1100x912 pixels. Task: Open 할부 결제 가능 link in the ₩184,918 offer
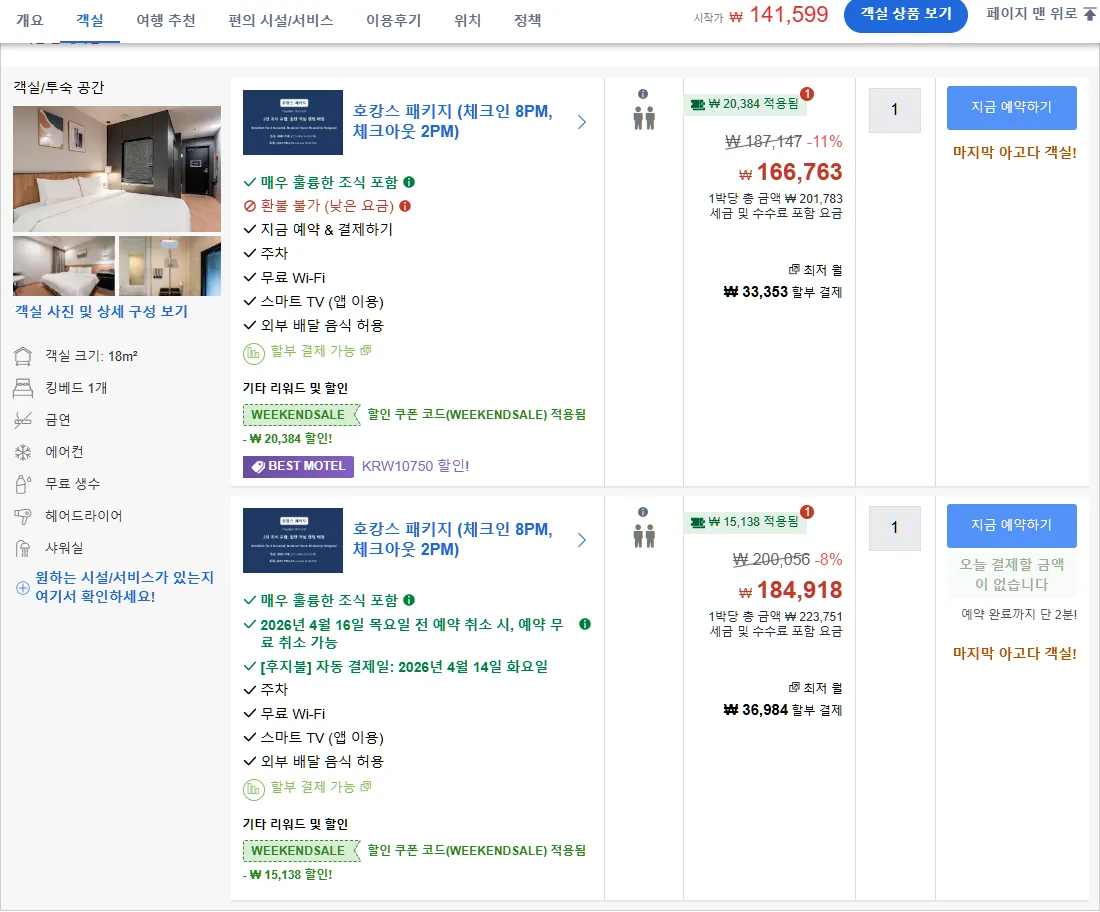(321, 787)
